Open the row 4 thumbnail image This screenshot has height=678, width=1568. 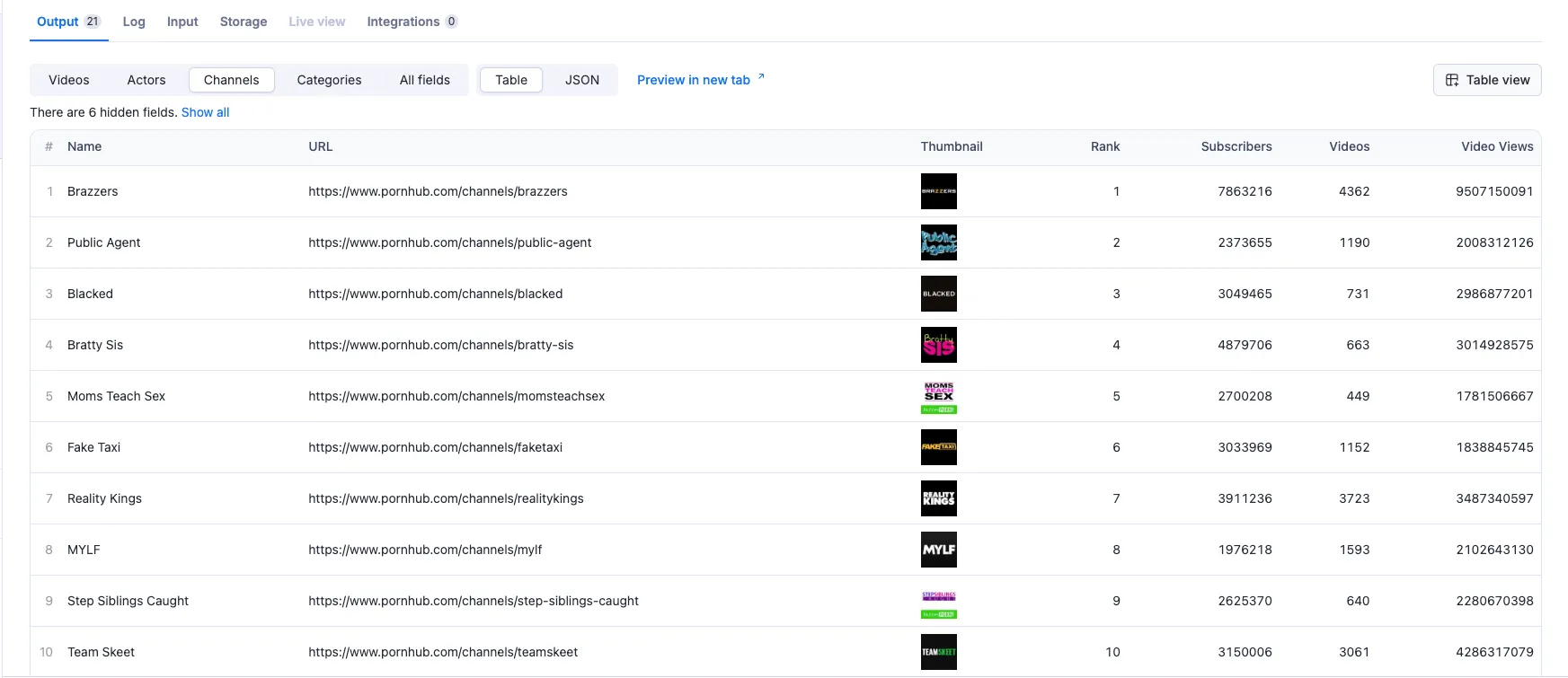[x=939, y=345]
